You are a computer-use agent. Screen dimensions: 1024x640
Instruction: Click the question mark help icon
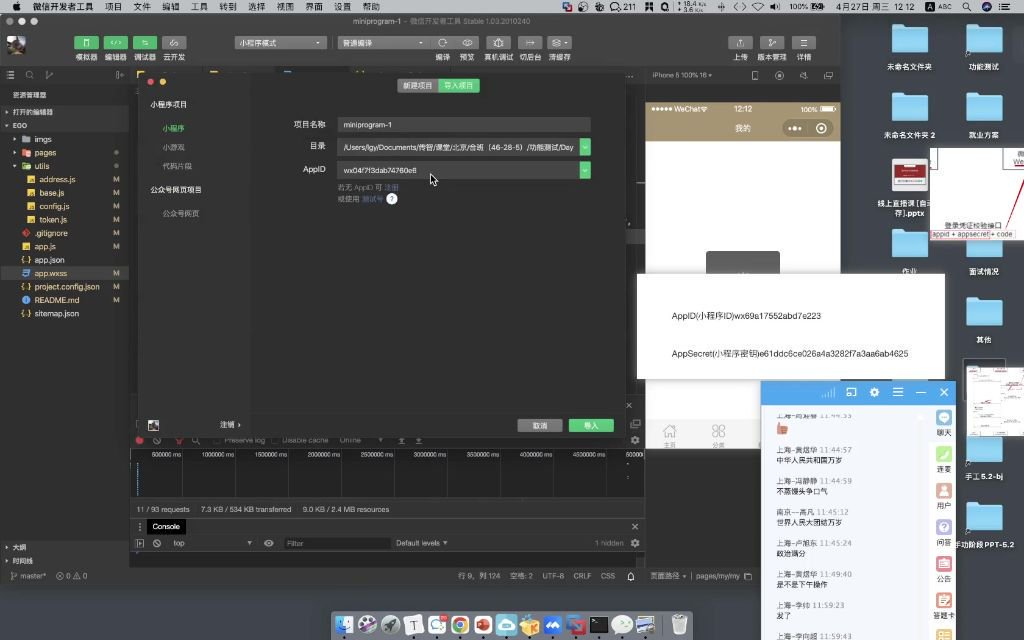(x=392, y=199)
